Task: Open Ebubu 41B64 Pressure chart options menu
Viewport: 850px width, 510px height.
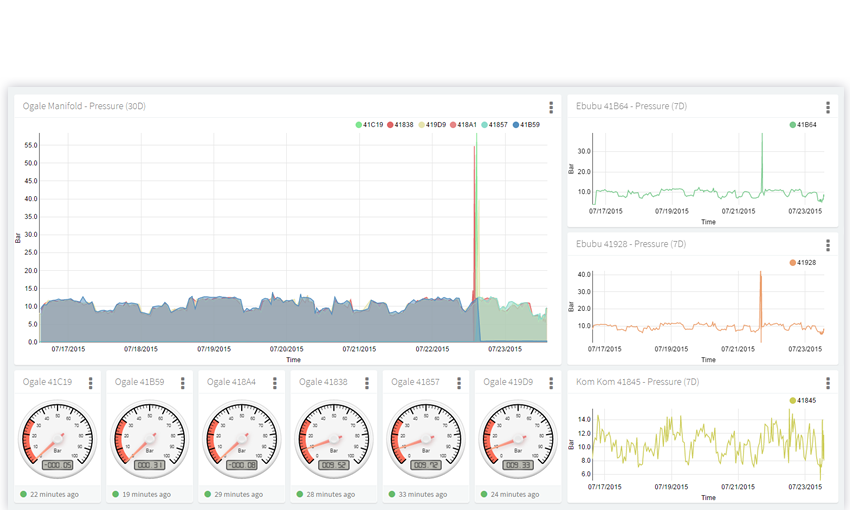Action: tap(827, 108)
